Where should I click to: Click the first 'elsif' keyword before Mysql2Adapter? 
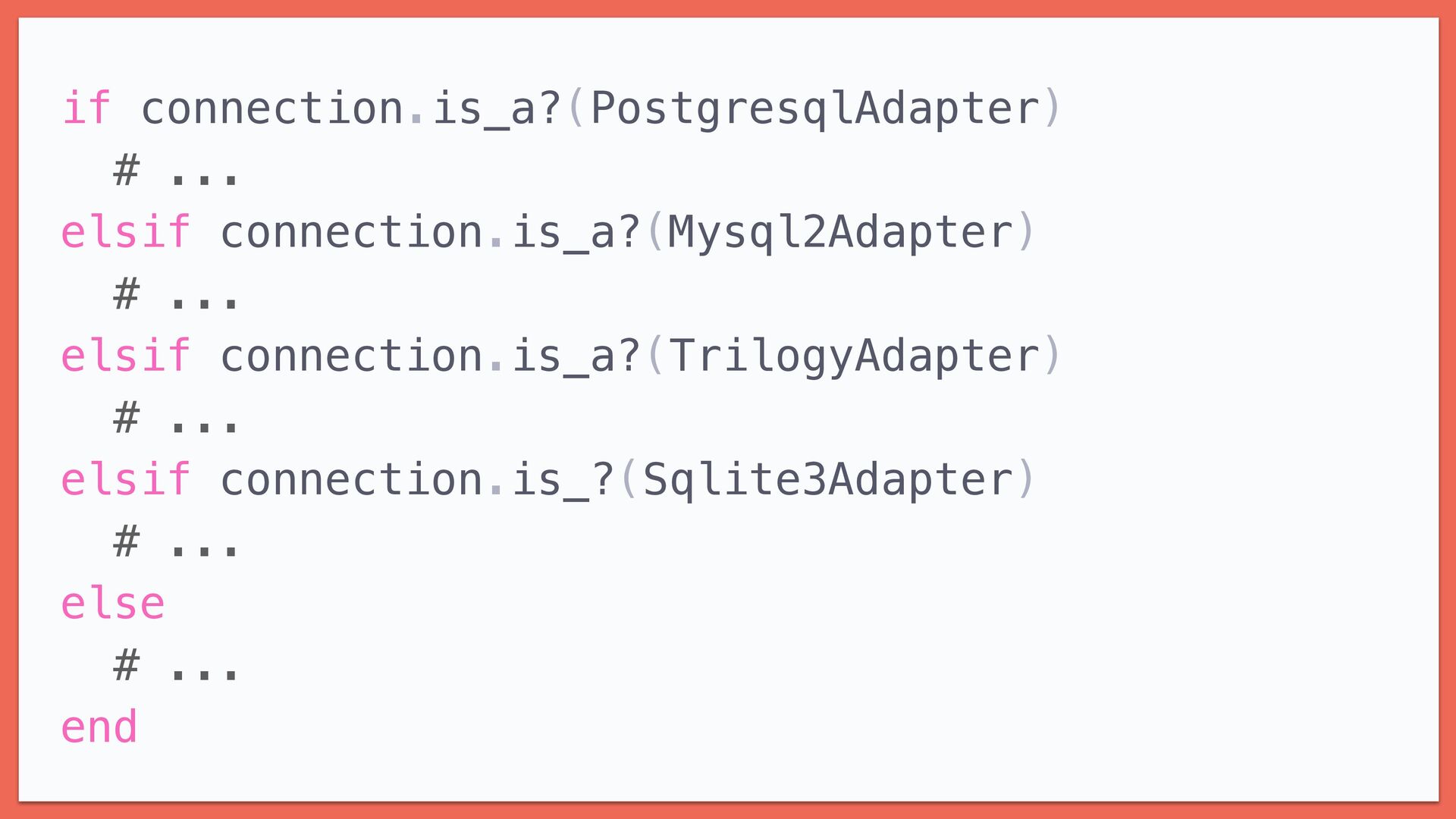click(125, 232)
